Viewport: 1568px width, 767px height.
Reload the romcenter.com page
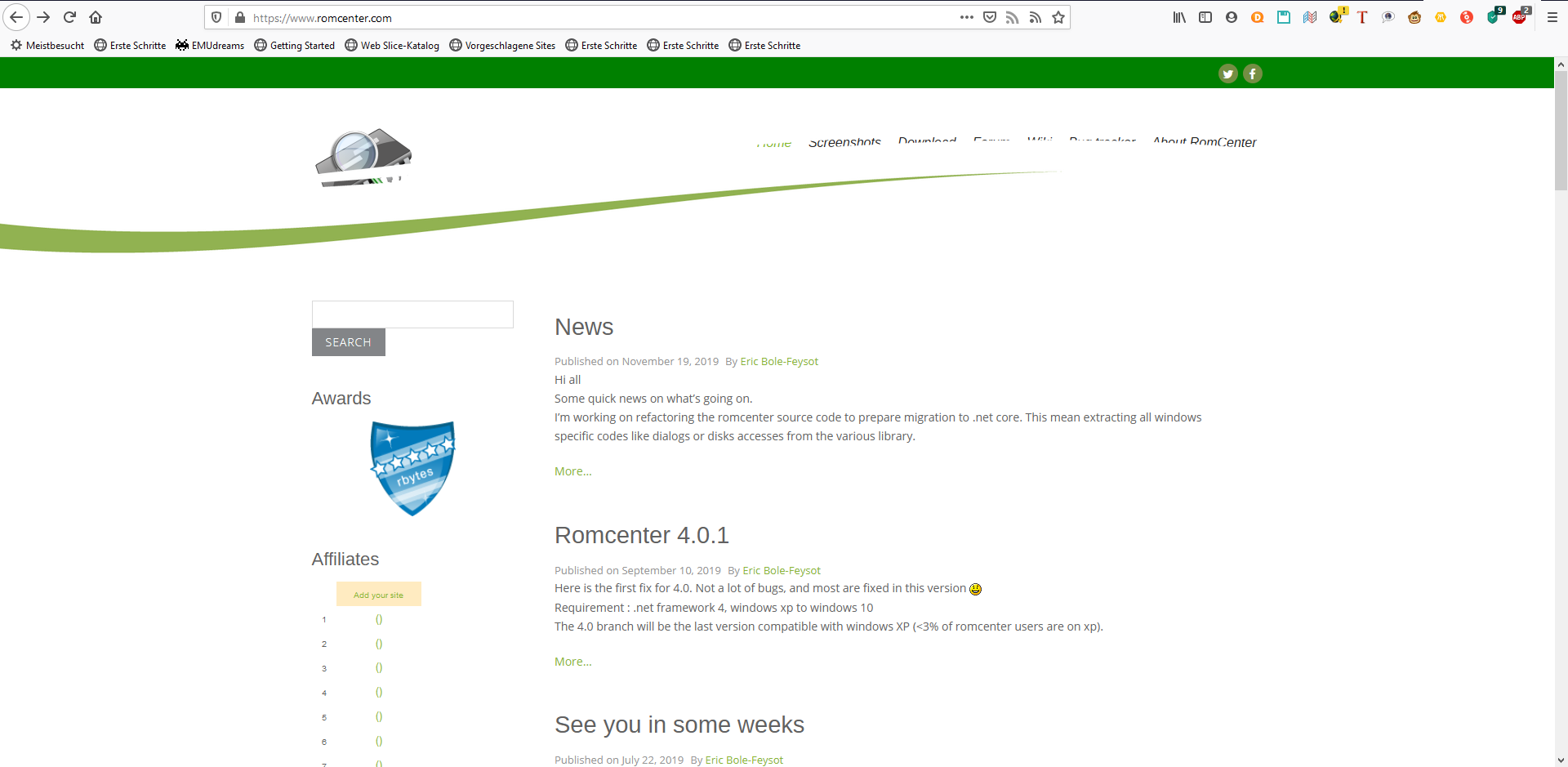coord(69,17)
